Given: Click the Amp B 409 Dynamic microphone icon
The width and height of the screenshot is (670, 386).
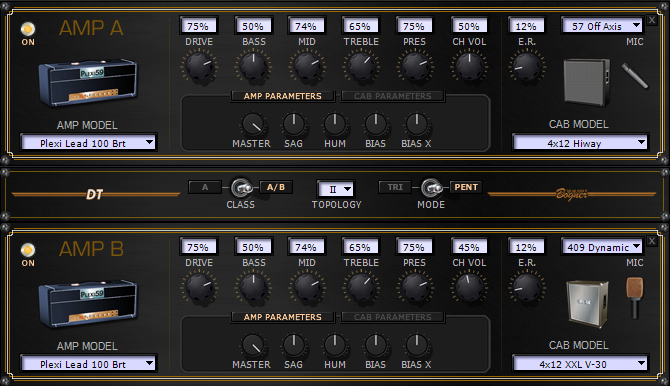Looking at the screenshot, I should (x=635, y=298).
